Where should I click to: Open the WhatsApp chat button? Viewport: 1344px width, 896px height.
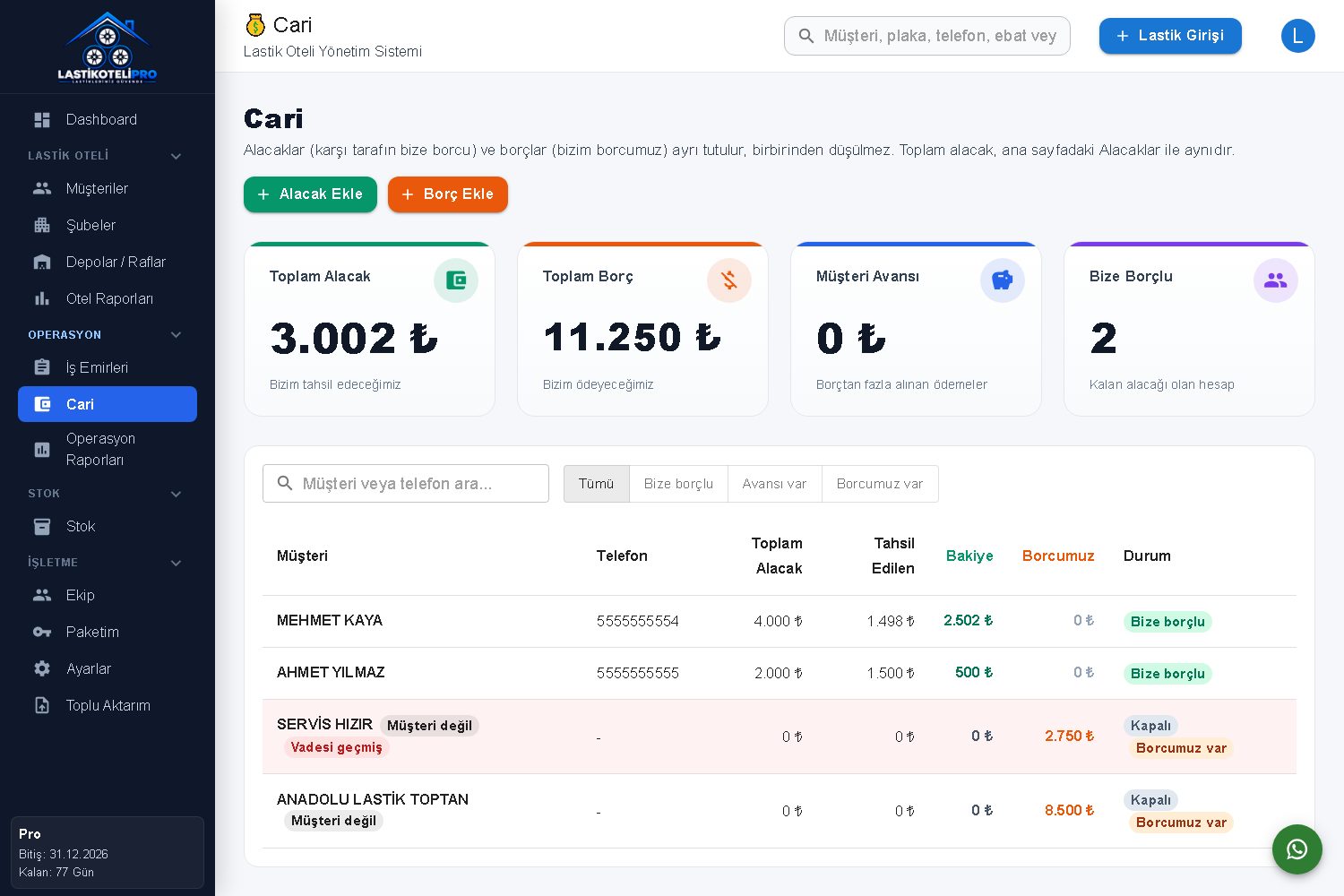[1297, 849]
